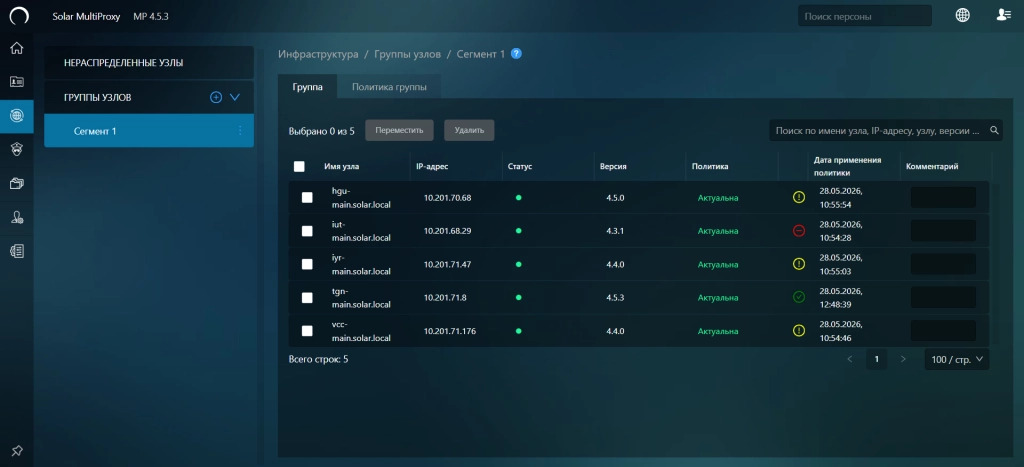The width and height of the screenshot is (1024, 467).
Task: Click the blue help question mark icon
Action: pyautogui.click(x=516, y=54)
